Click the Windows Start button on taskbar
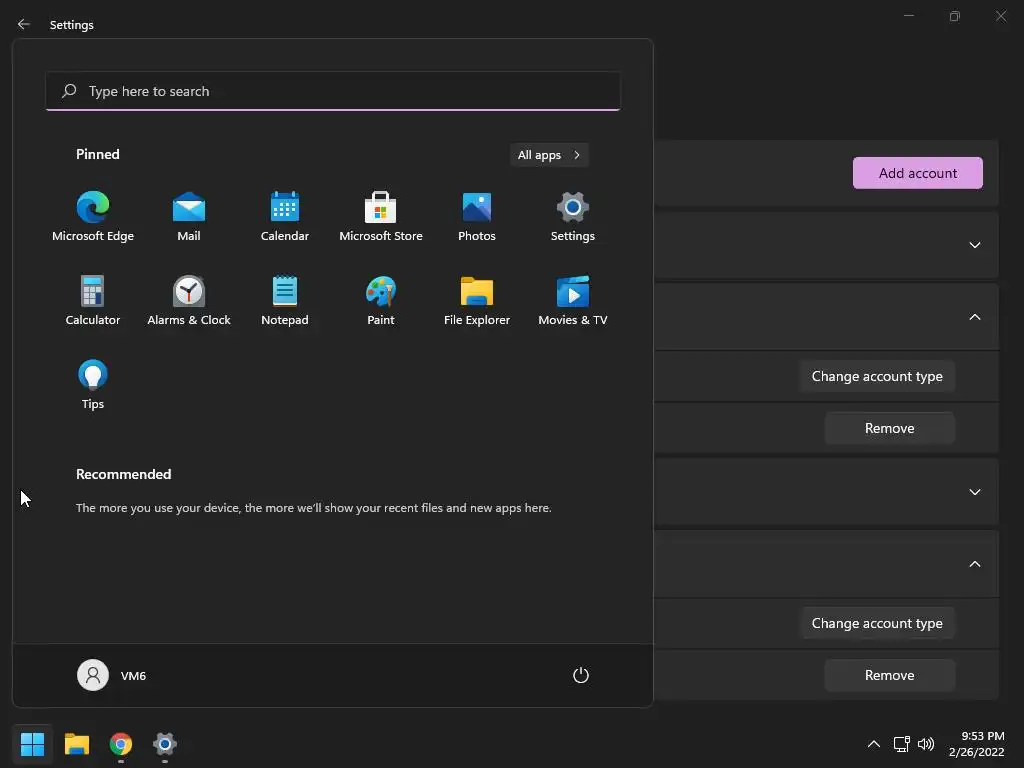This screenshot has width=1024, height=768. tap(33, 744)
